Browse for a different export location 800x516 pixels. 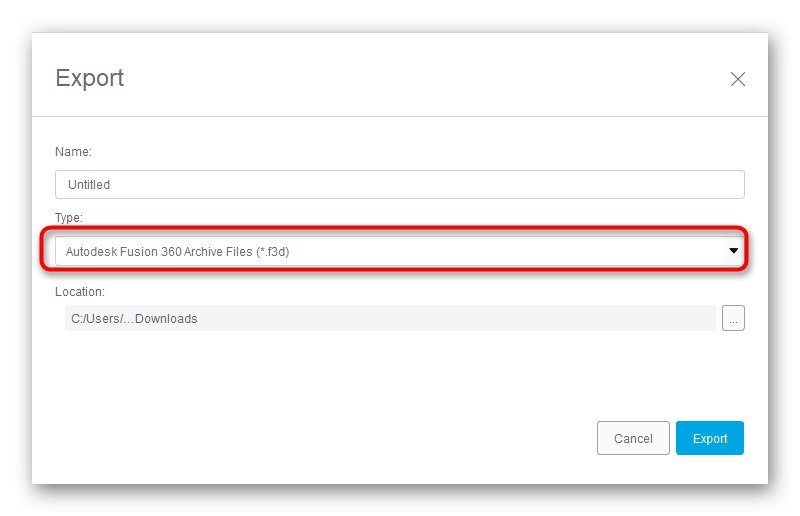[x=733, y=319]
